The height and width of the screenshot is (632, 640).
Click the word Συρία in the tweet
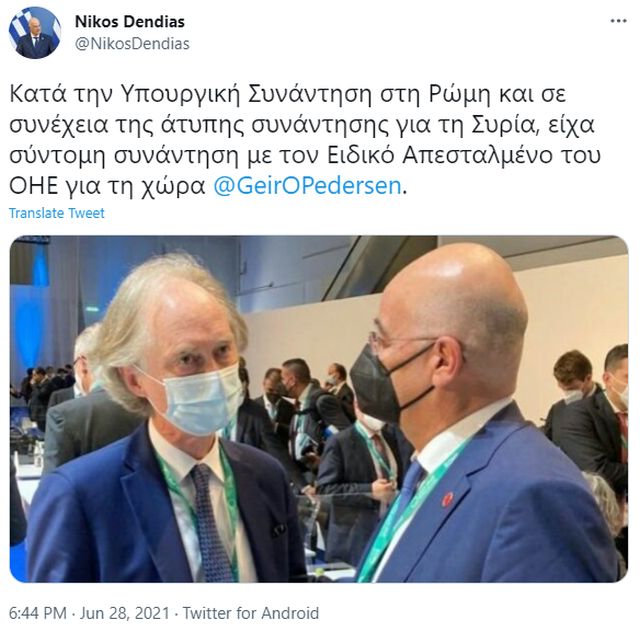point(504,125)
